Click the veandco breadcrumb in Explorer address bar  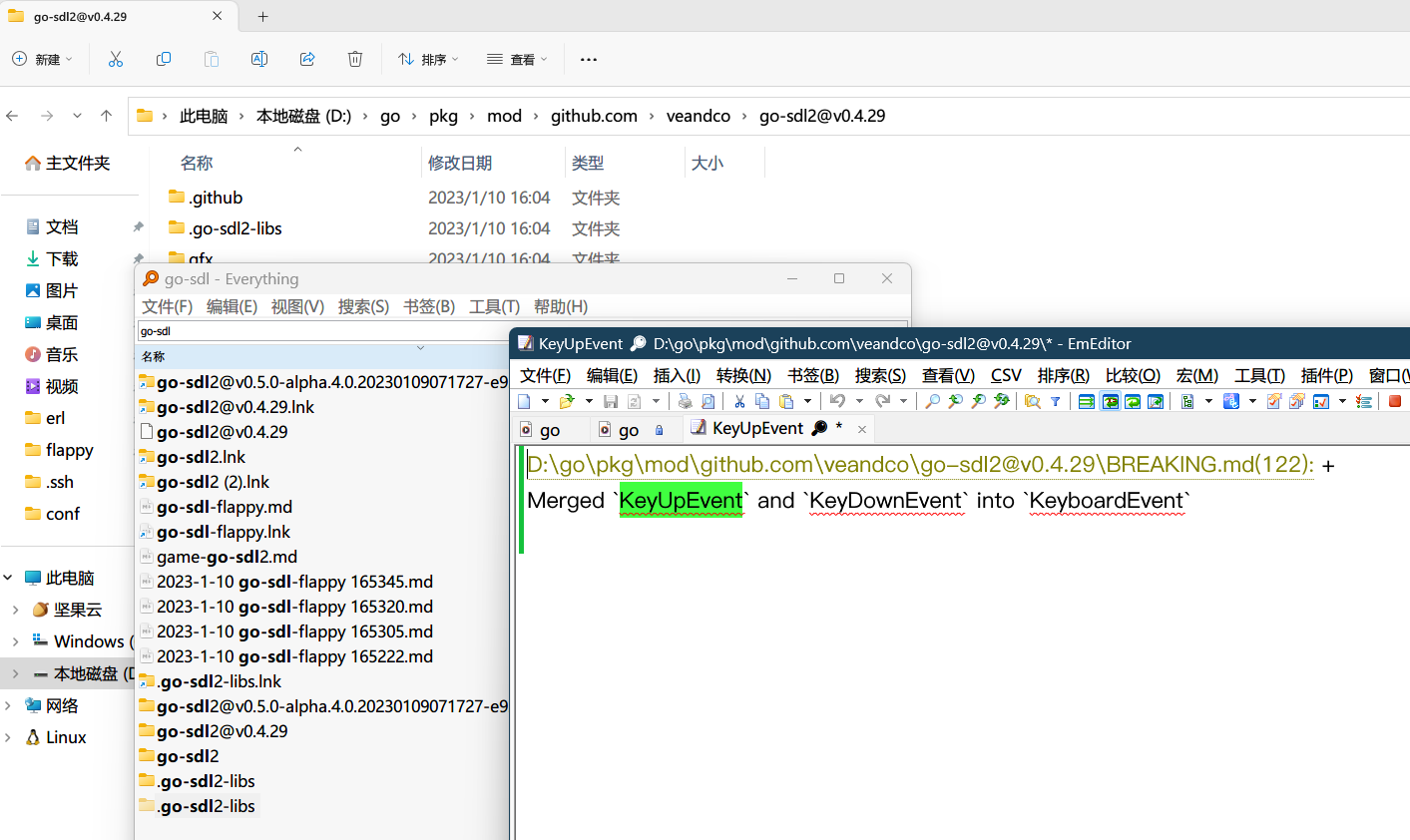pos(699,116)
